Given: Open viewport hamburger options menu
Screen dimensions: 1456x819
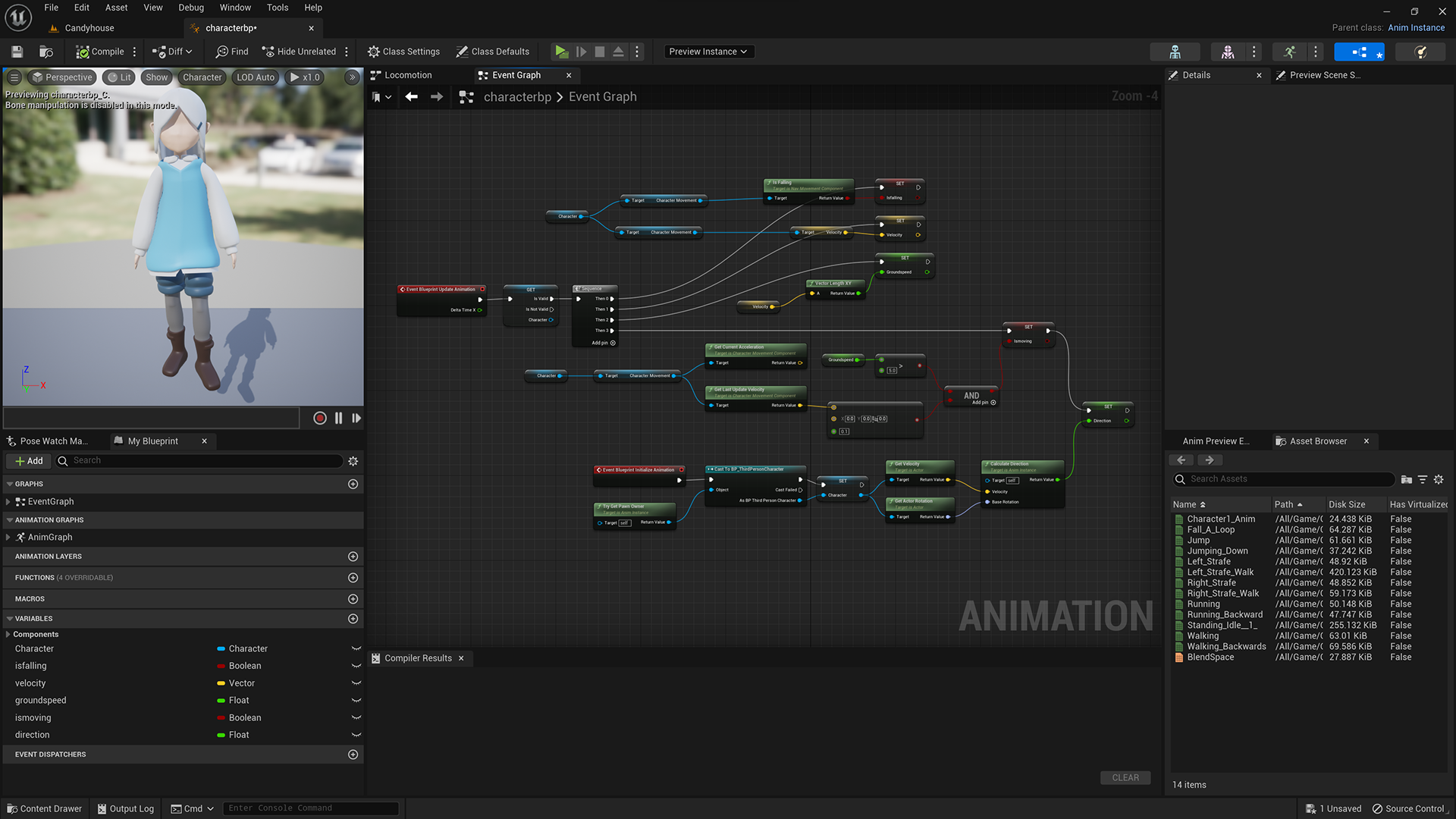Looking at the screenshot, I should coord(14,77).
